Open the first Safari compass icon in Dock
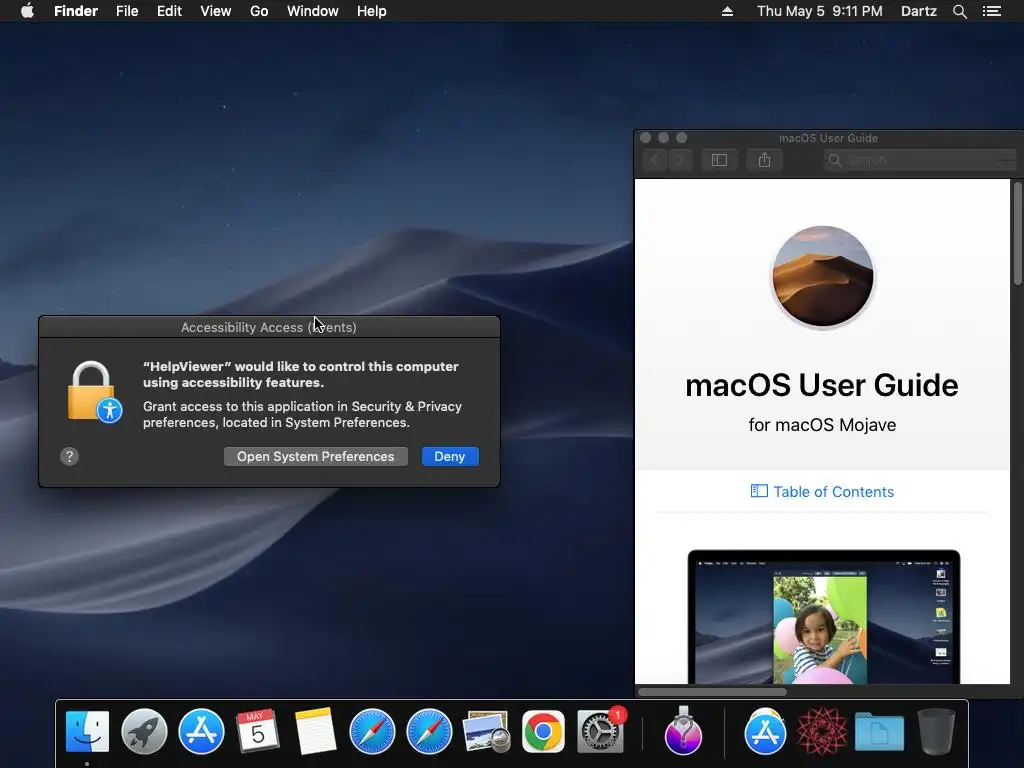 point(372,731)
